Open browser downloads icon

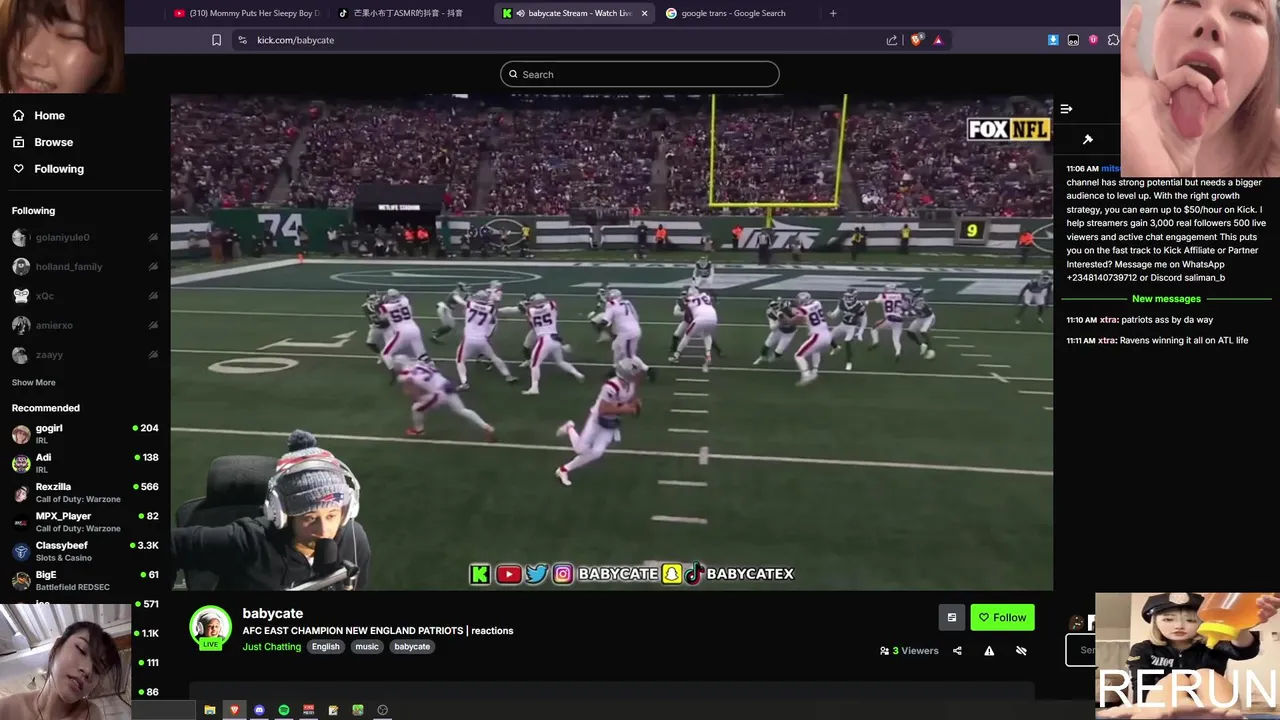tap(1053, 40)
